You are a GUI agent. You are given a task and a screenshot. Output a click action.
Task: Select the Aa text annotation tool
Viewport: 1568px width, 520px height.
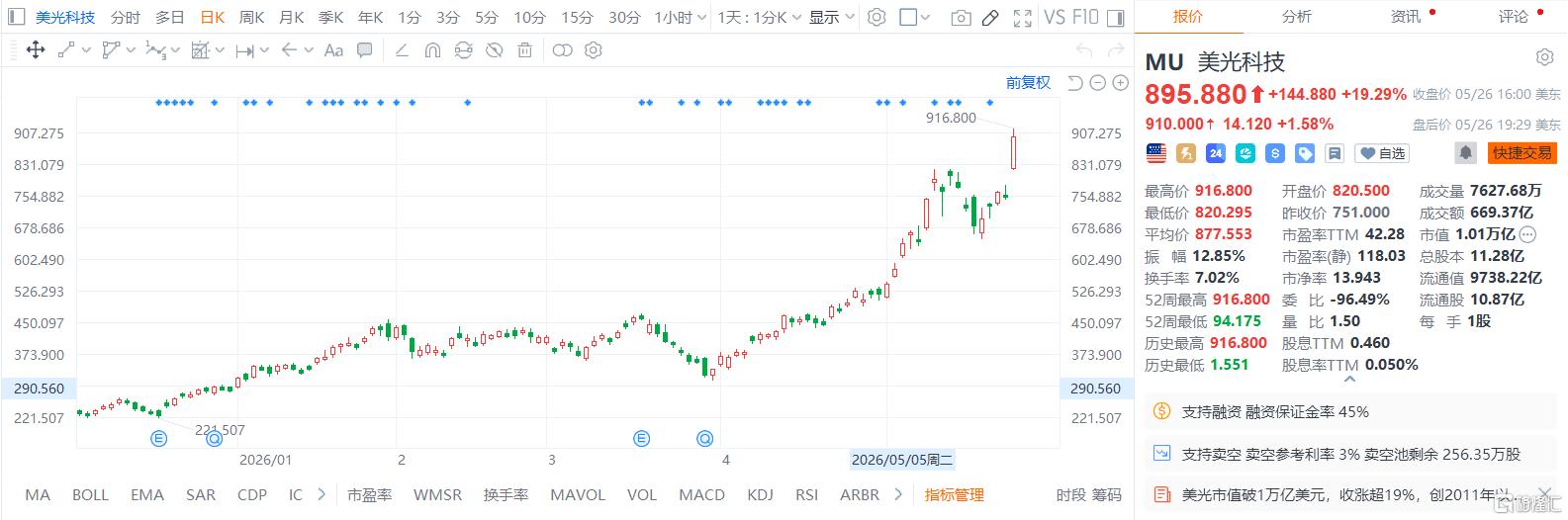[x=333, y=50]
